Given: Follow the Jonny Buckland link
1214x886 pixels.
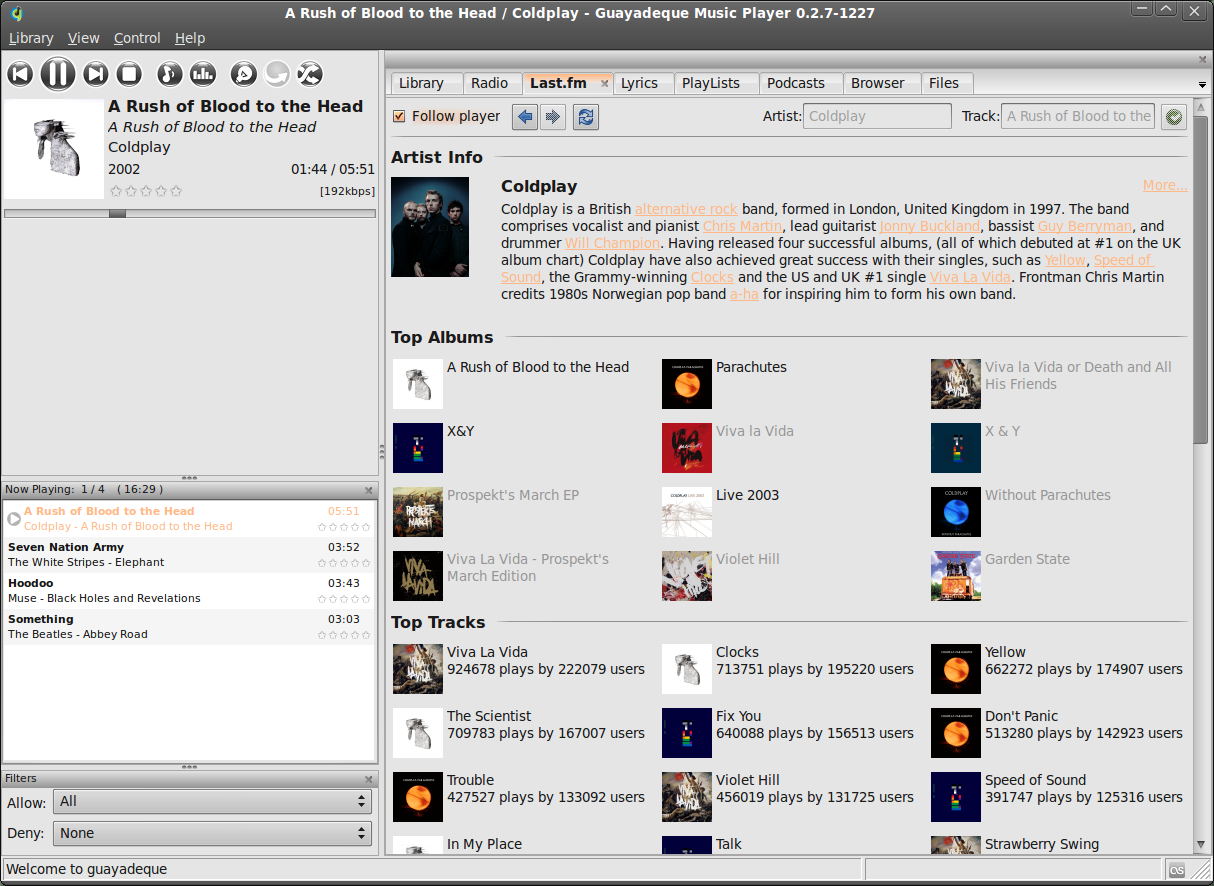Looking at the screenshot, I should pos(930,226).
